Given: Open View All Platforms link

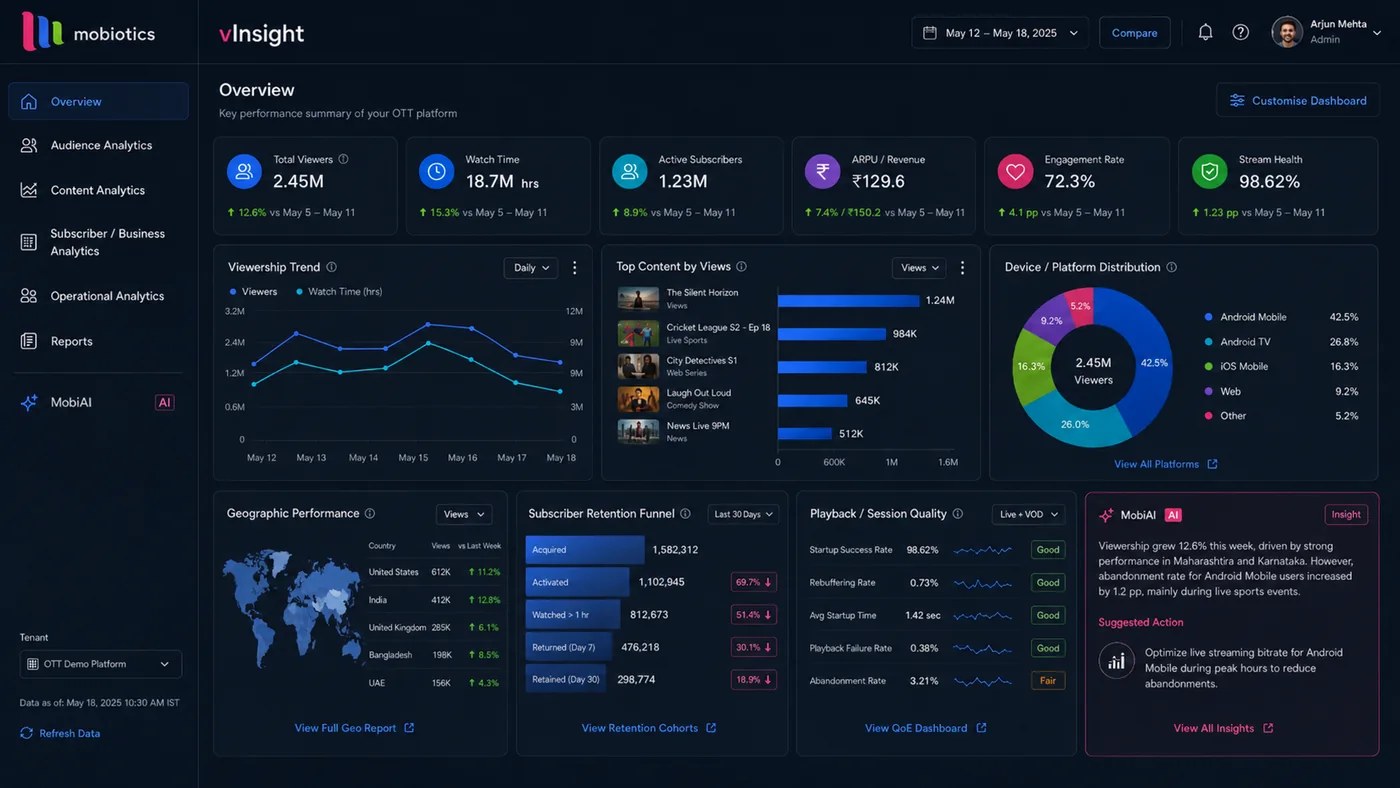Looking at the screenshot, I should (x=1166, y=464).
